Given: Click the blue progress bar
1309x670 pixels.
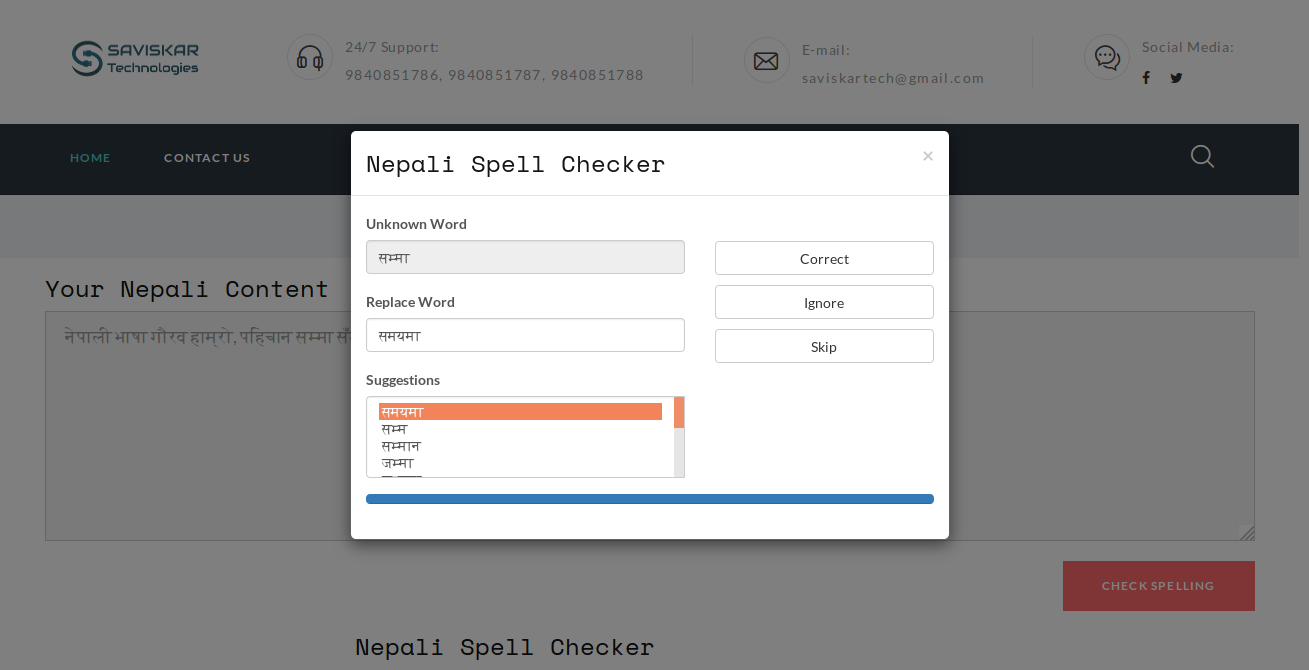Looking at the screenshot, I should pyautogui.click(x=650, y=498).
